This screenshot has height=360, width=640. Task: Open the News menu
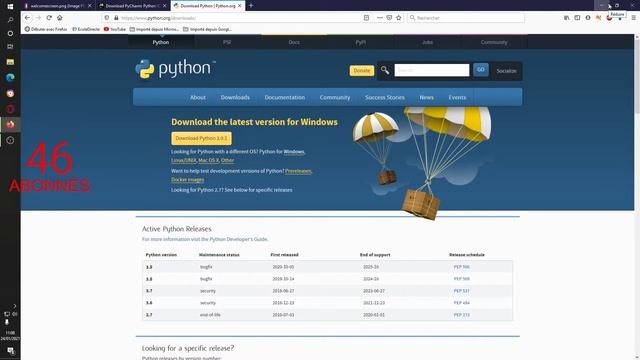[x=427, y=97]
